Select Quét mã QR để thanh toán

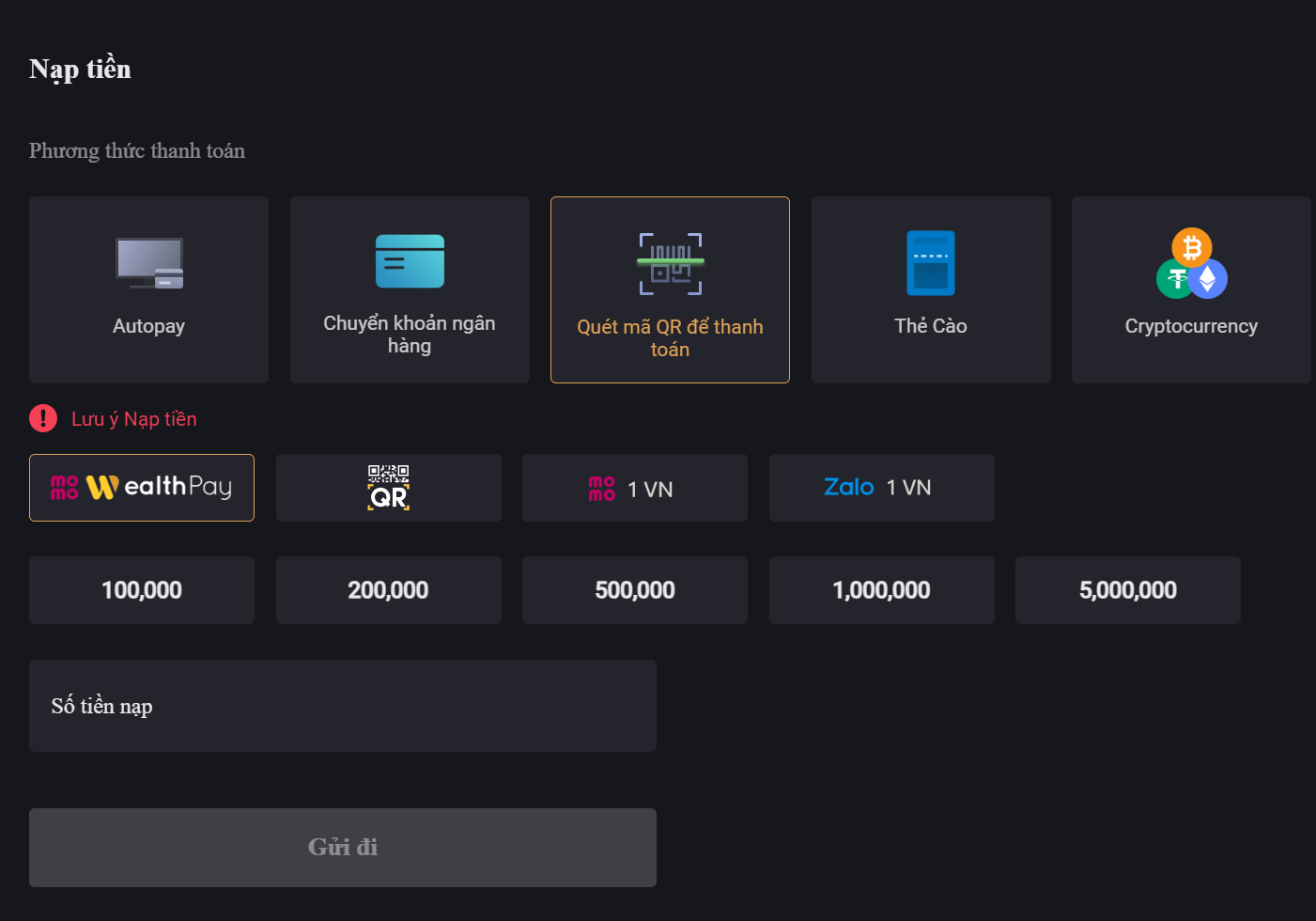tap(670, 289)
